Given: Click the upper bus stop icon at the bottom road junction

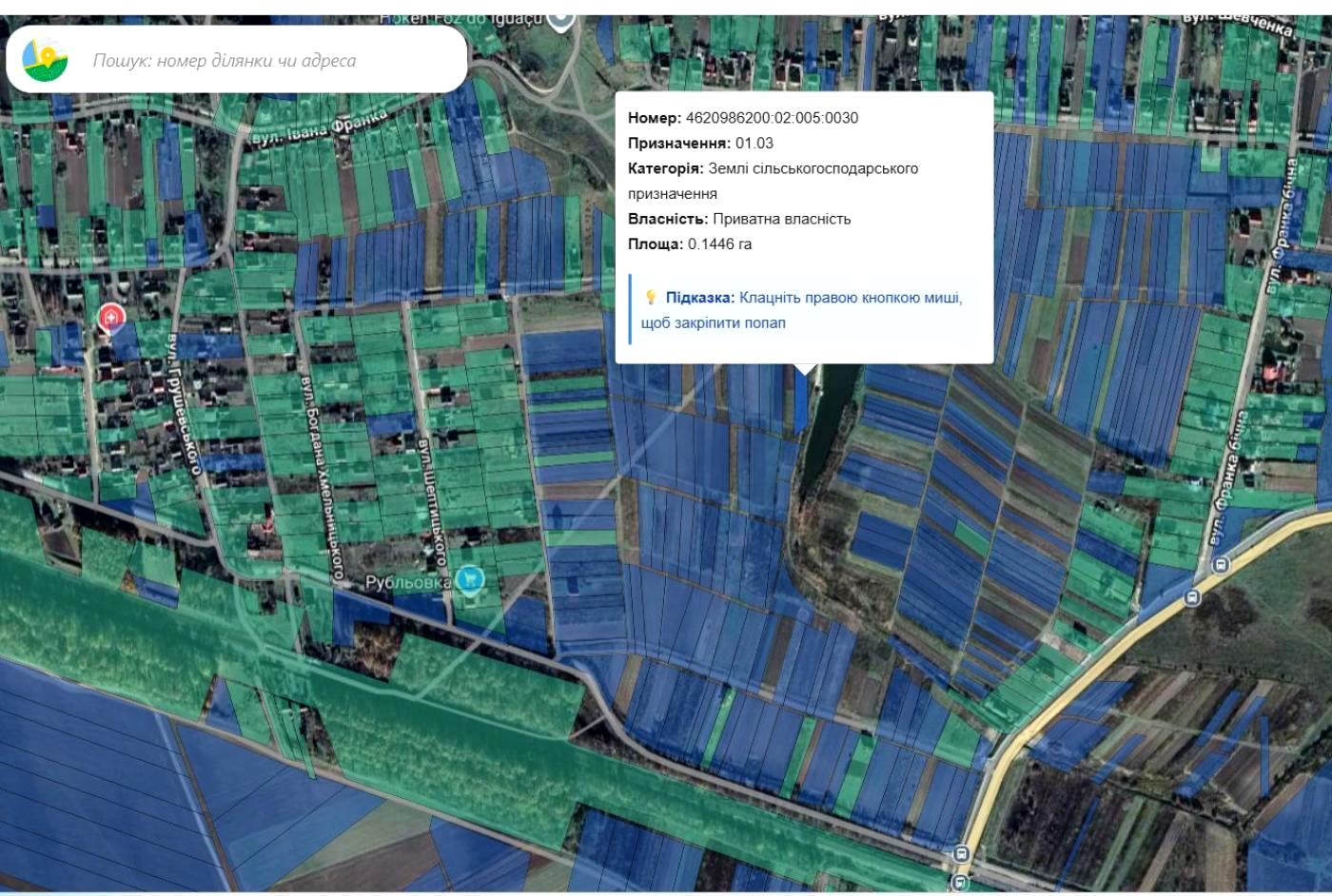Looking at the screenshot, I should coord(961,853).
